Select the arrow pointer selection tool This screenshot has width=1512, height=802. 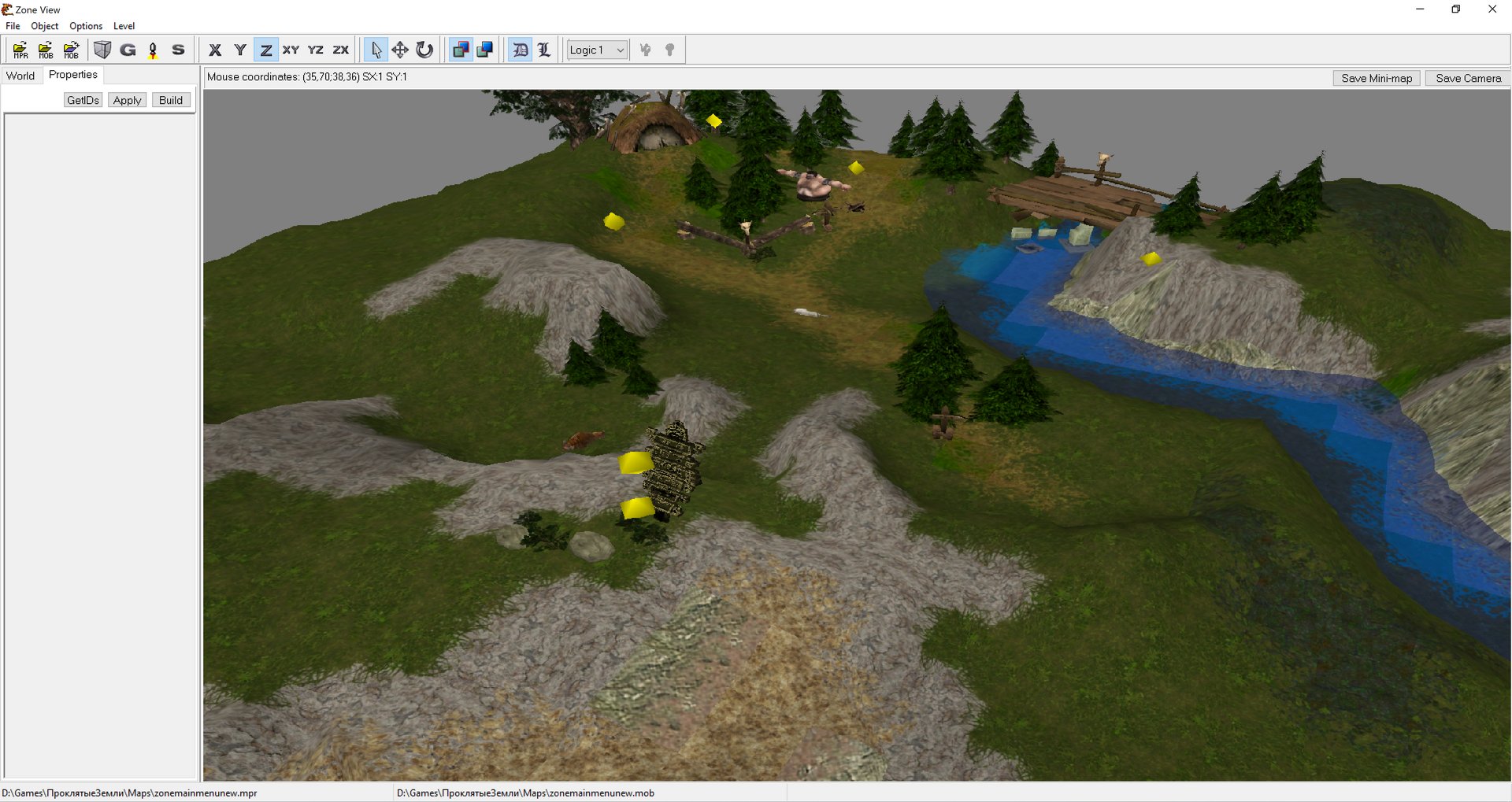376,50
